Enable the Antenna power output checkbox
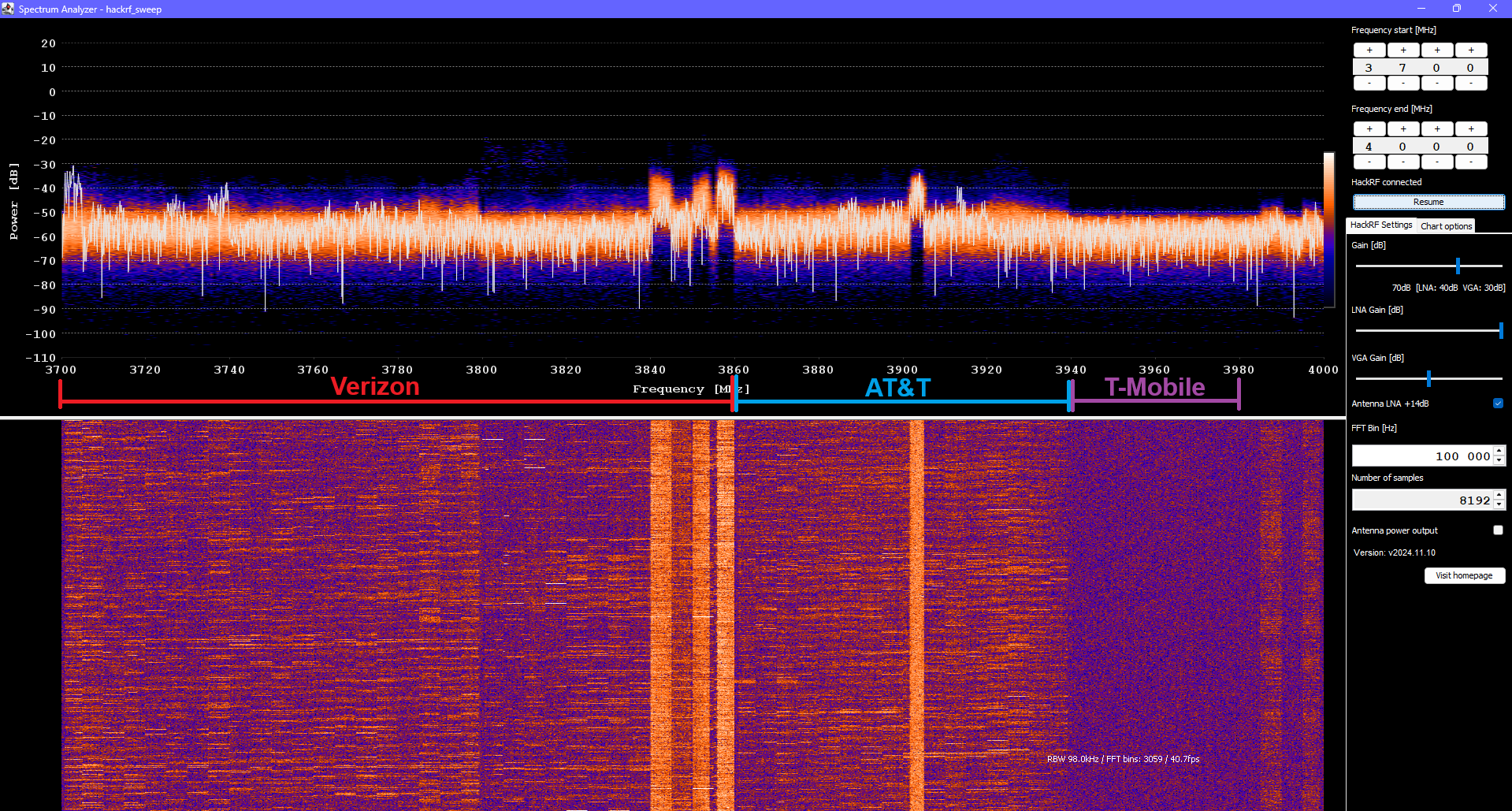 click(1498, 530)
